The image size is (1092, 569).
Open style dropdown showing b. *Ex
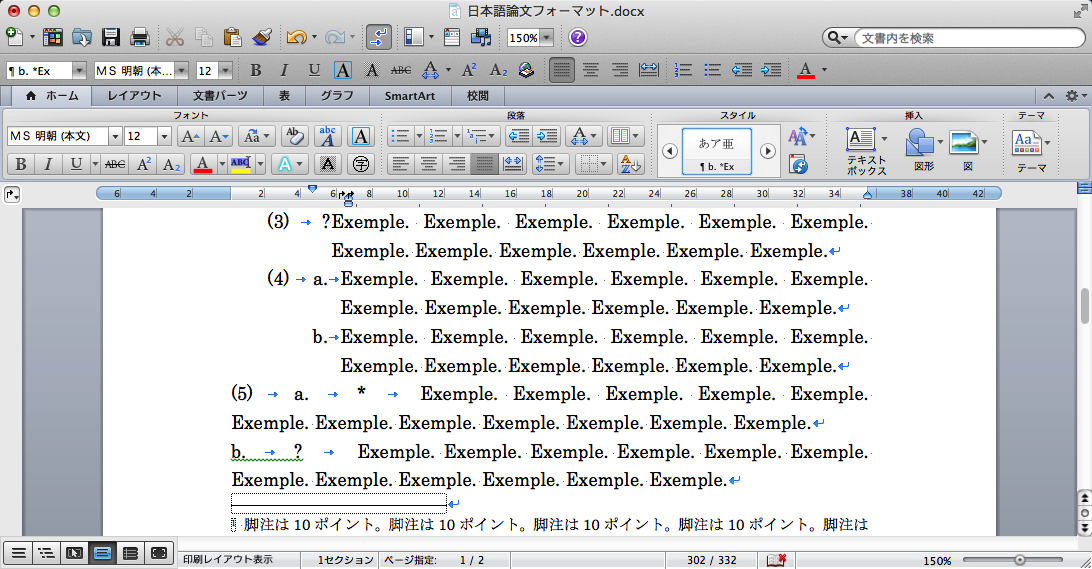pyautogui.click(x=79, y=70)
